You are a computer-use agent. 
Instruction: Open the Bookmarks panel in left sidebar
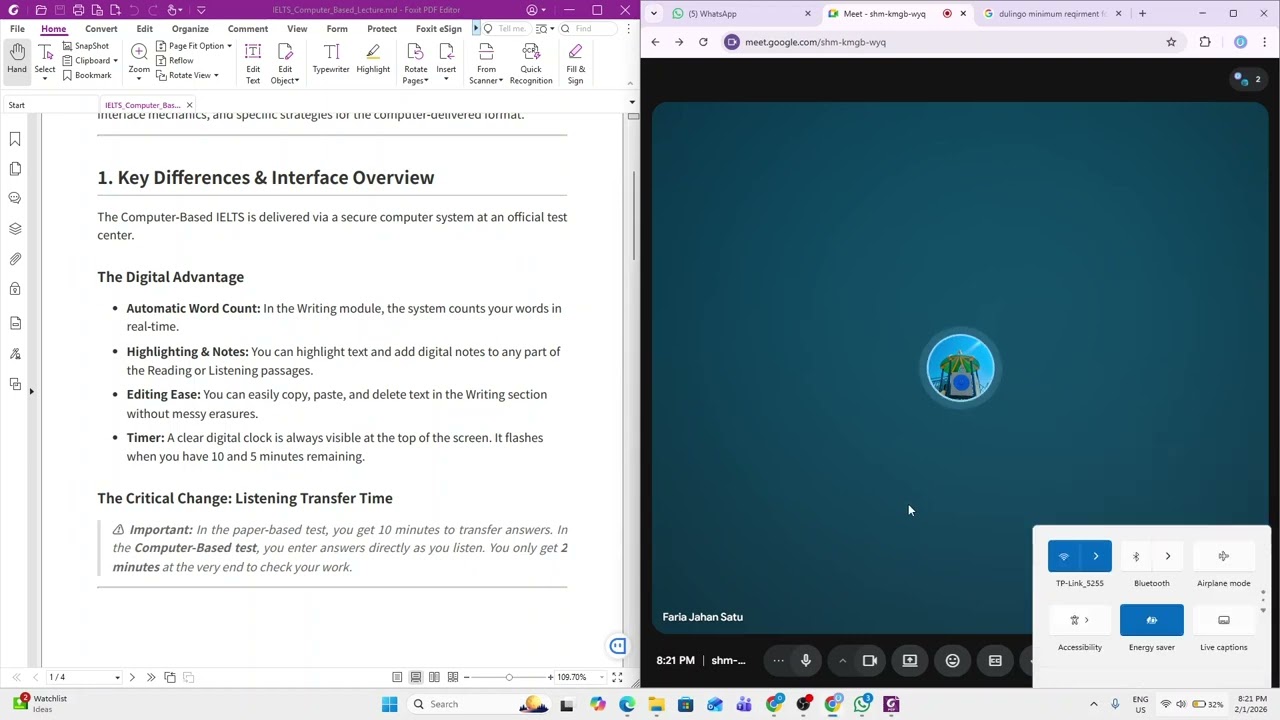15,140
